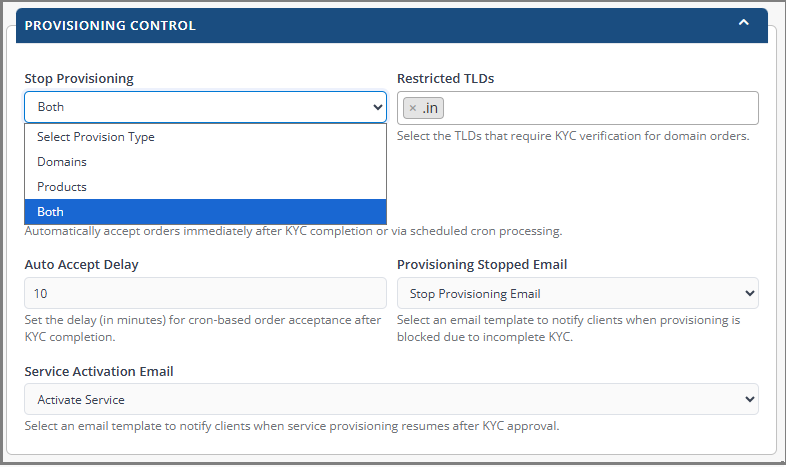Click the Service Activation Email dropdown arrow
The width and height of the screenshot is (786, 467).
749,400
